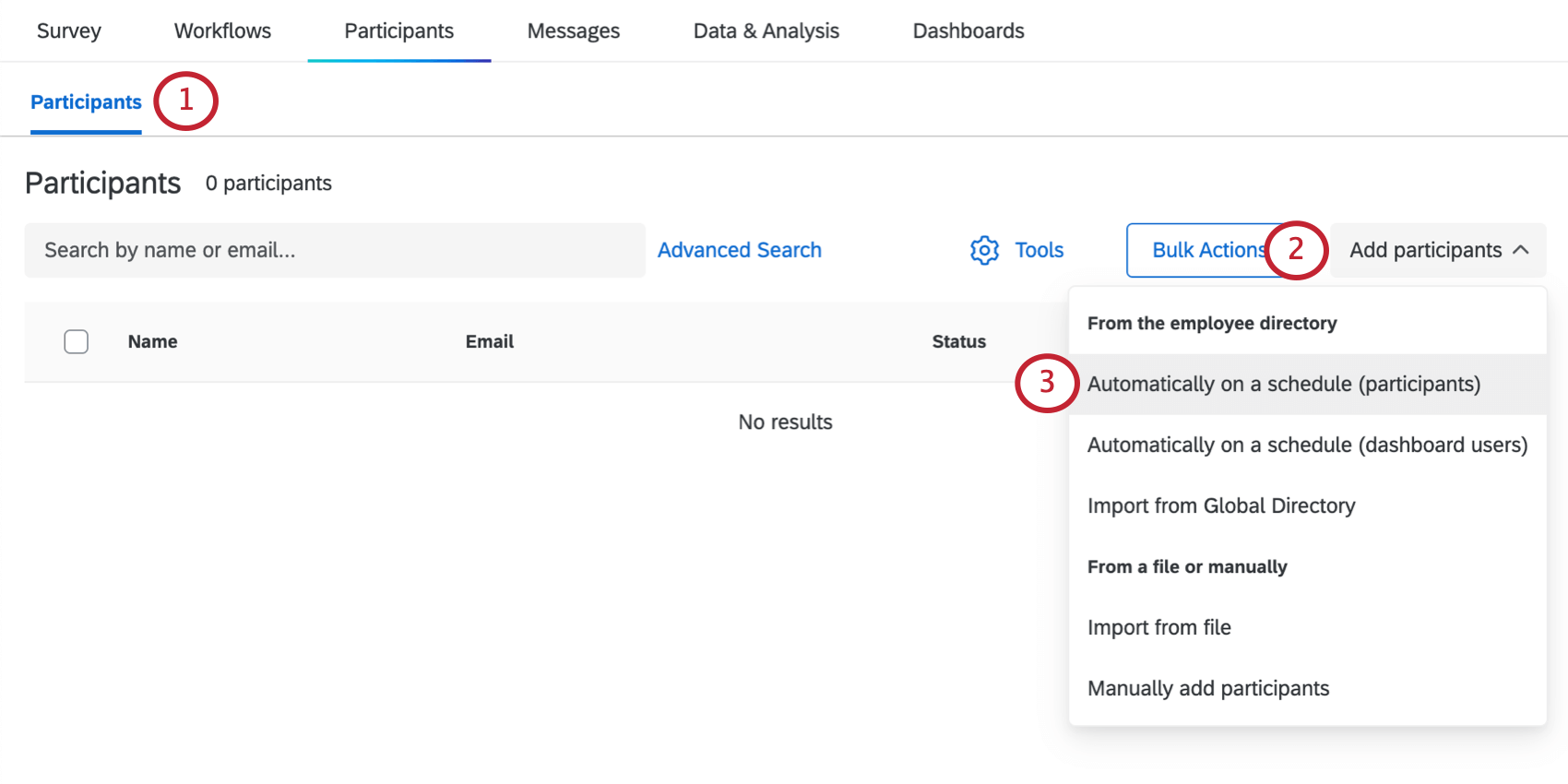The width and height of the screenshot is (1568, 784).
Task: Select Import from file option
Action: (x=1158, y=628)
